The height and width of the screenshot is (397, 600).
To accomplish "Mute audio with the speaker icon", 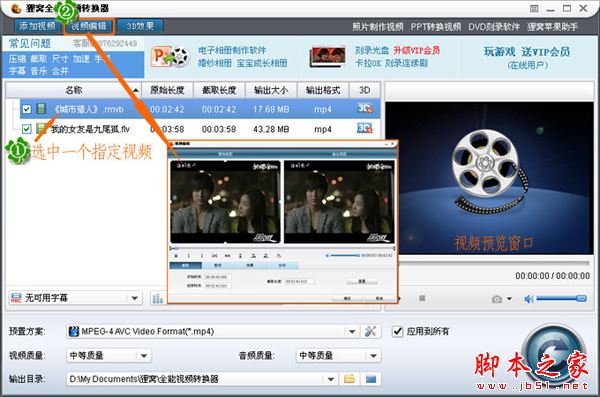I will pyautogui.click(x=529, y=299).
